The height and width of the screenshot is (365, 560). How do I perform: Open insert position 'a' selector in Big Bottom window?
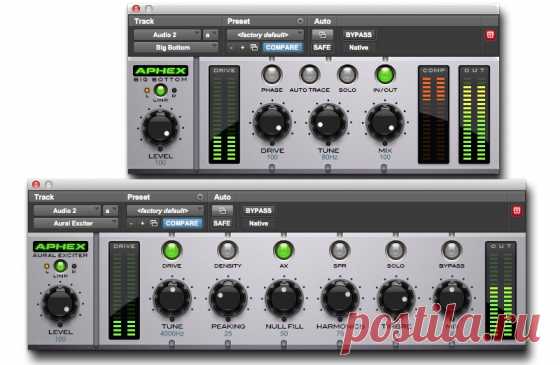click(210, 35)
